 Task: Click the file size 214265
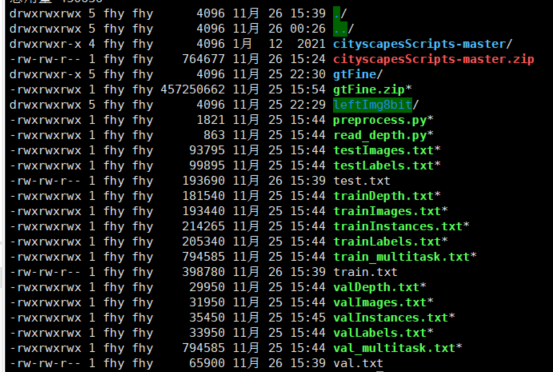(x=203, y=226)
